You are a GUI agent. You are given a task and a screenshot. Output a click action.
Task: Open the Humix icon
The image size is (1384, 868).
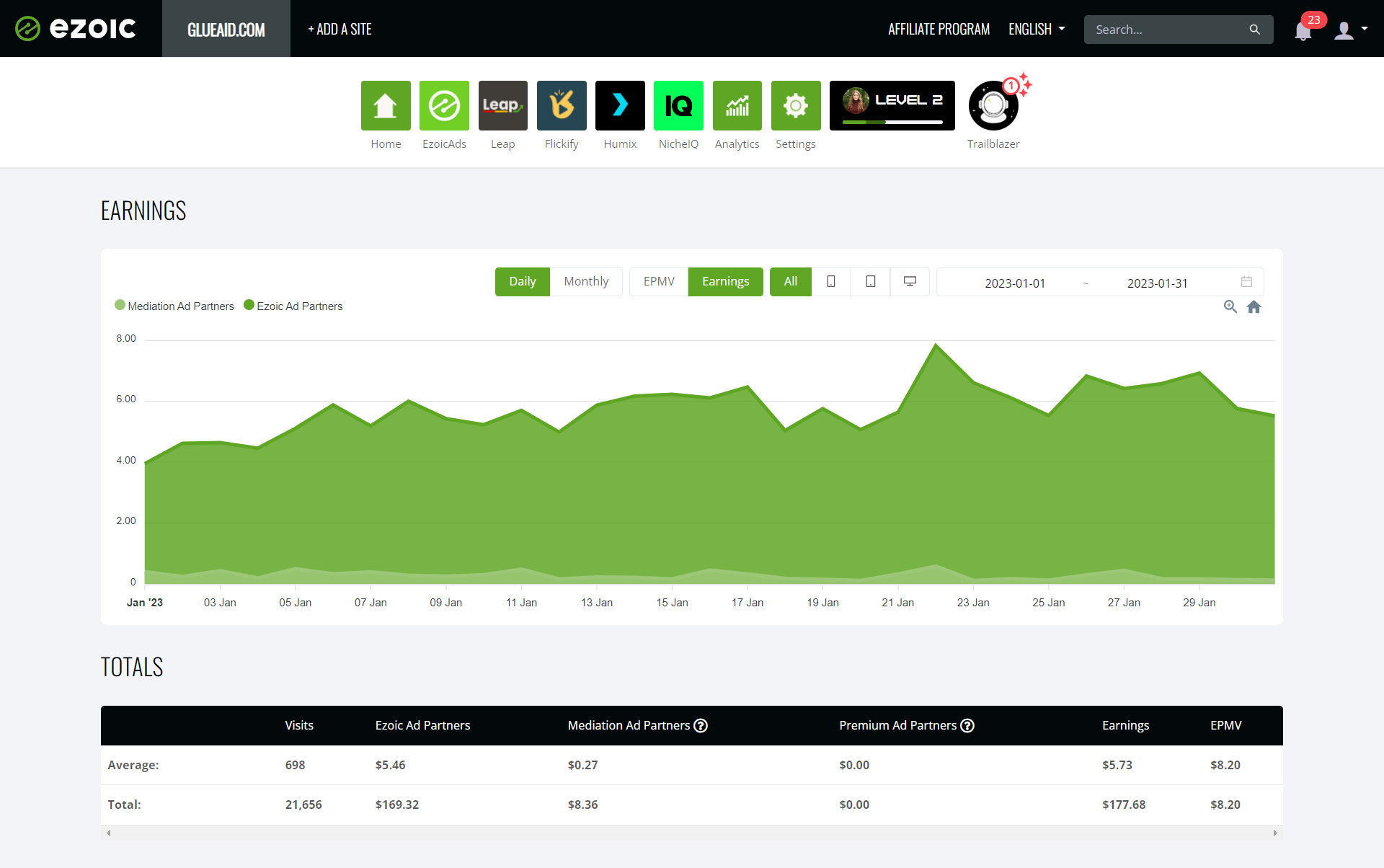(x=620, y=105)
